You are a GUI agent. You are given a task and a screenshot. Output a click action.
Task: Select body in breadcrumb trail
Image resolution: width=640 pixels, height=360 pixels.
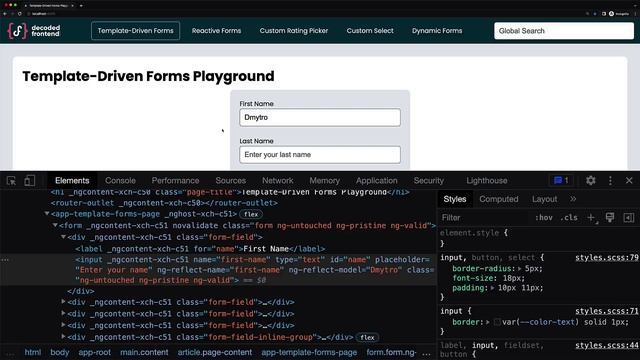click(x=60, y=352)
